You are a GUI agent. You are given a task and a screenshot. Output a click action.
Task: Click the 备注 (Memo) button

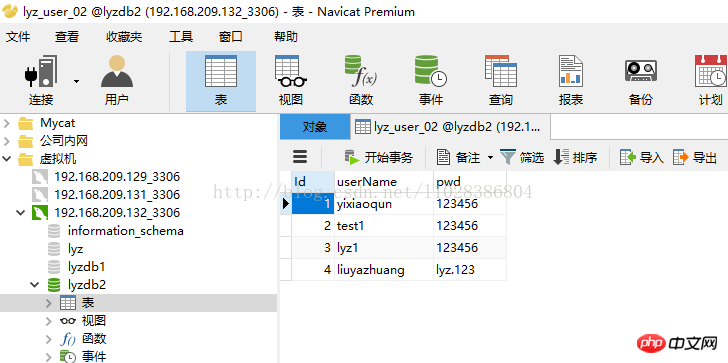[458, 158]
